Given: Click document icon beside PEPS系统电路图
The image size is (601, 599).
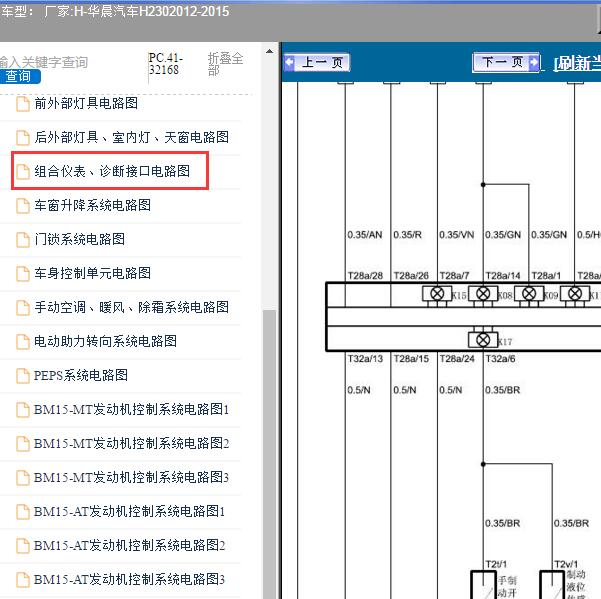Looking at the screenshot, I should (x=23, y=376).
